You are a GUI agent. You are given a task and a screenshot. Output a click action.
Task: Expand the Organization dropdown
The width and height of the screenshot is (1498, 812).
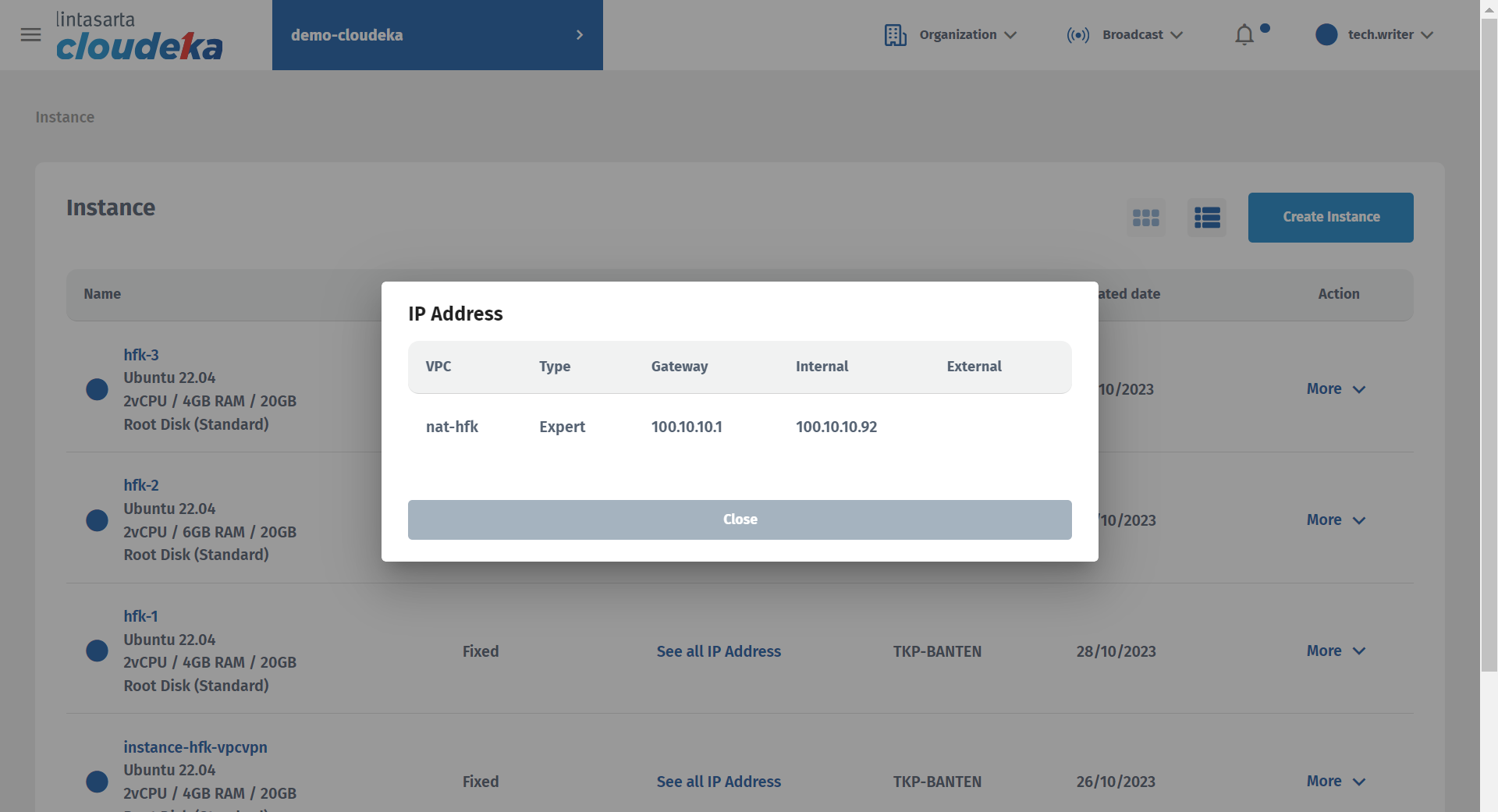967,35
